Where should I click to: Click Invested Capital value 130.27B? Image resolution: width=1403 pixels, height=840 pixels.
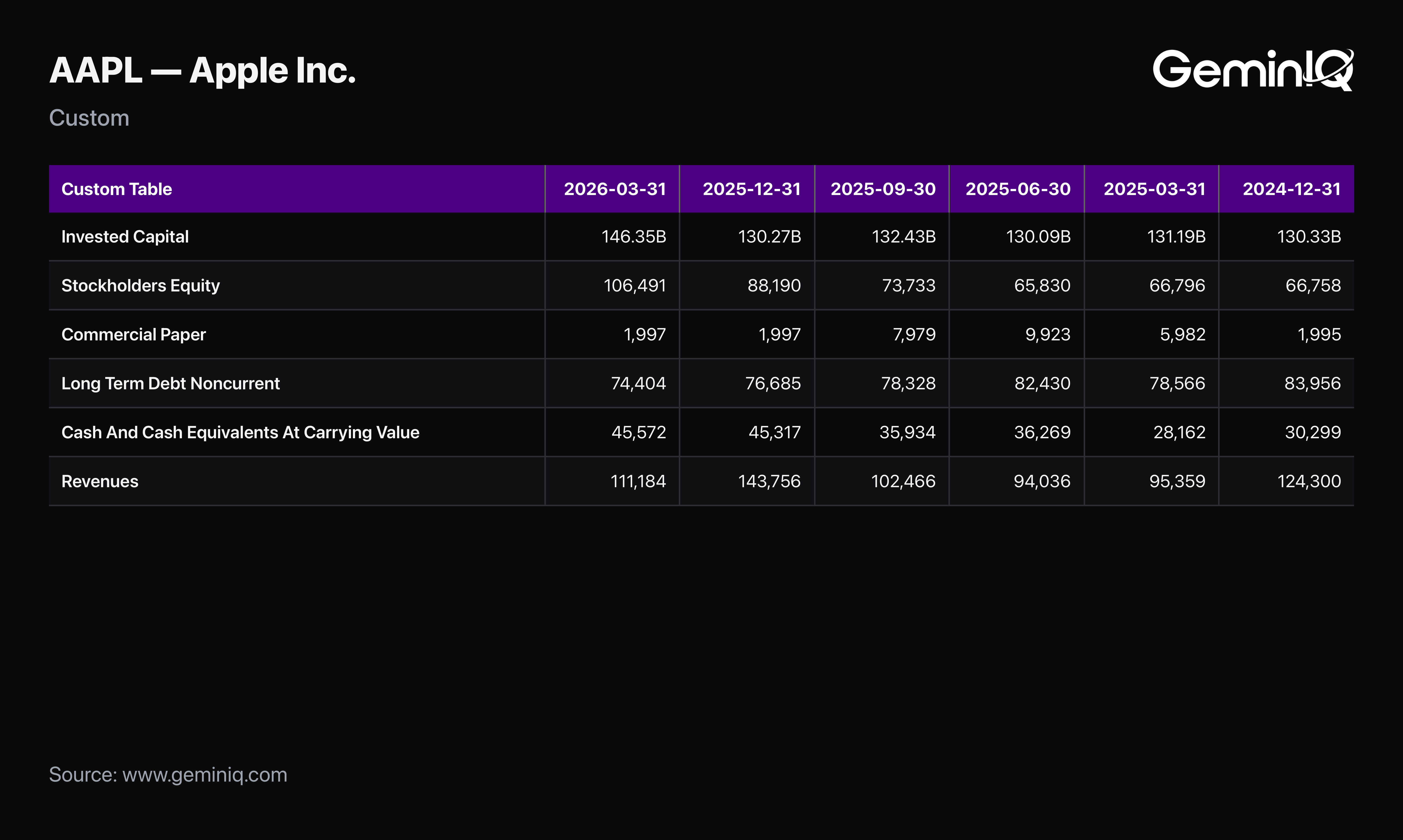tap(769, 237)
